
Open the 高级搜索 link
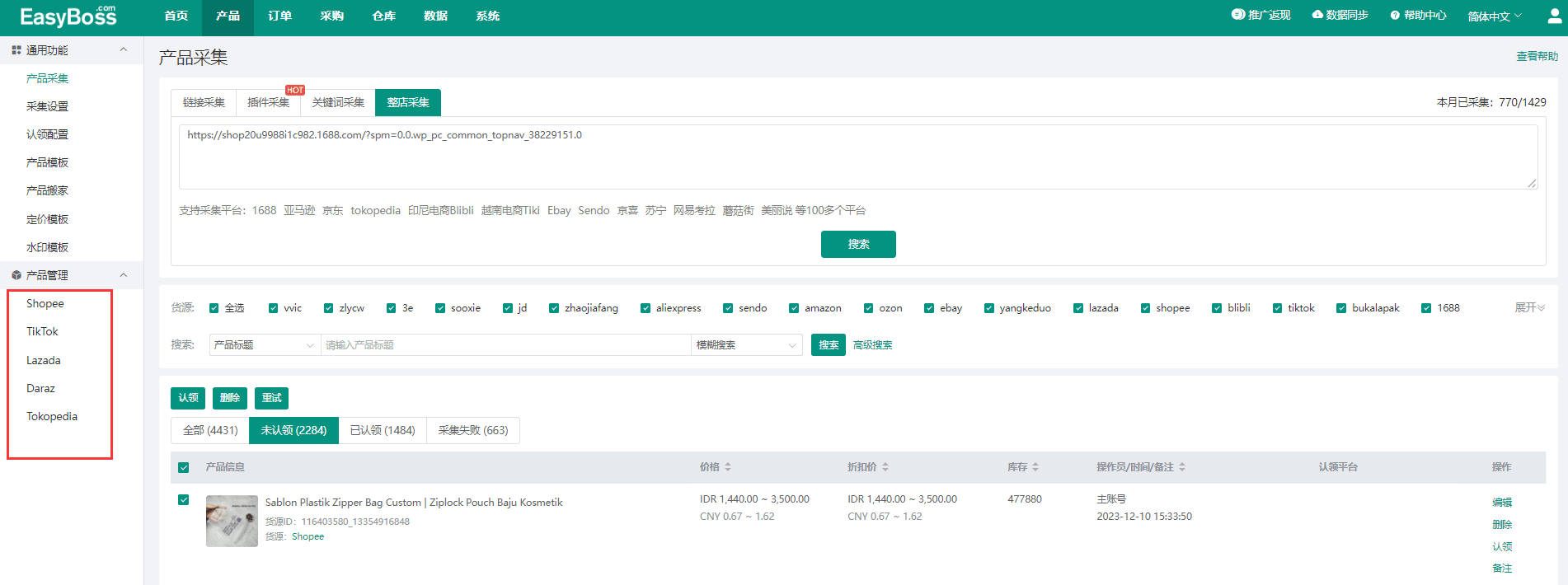[x=872, y=345]
